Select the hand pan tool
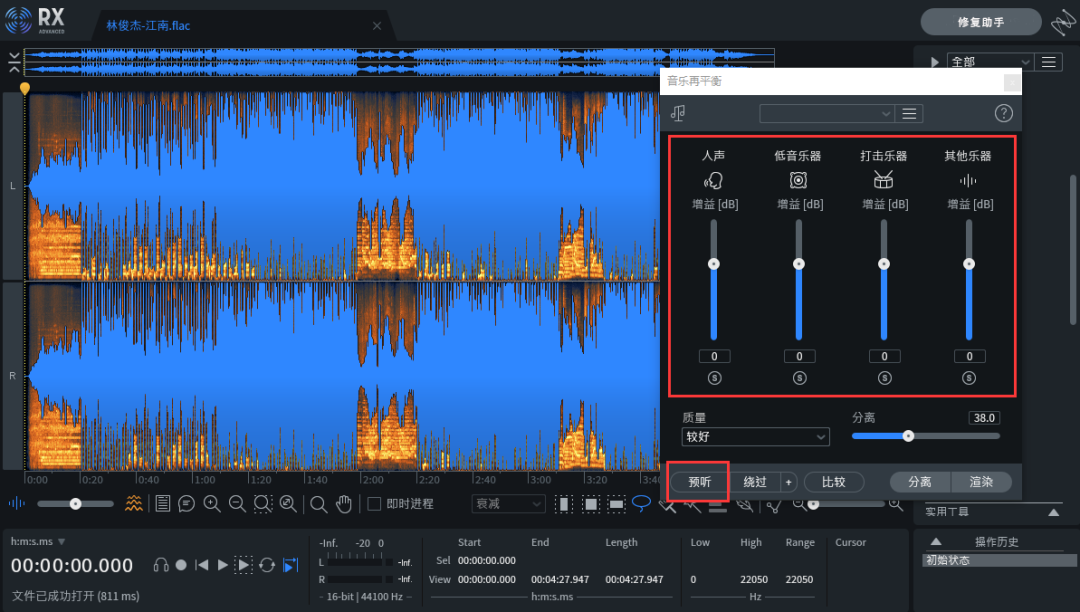1080x612 pixels. pos(344,503)
